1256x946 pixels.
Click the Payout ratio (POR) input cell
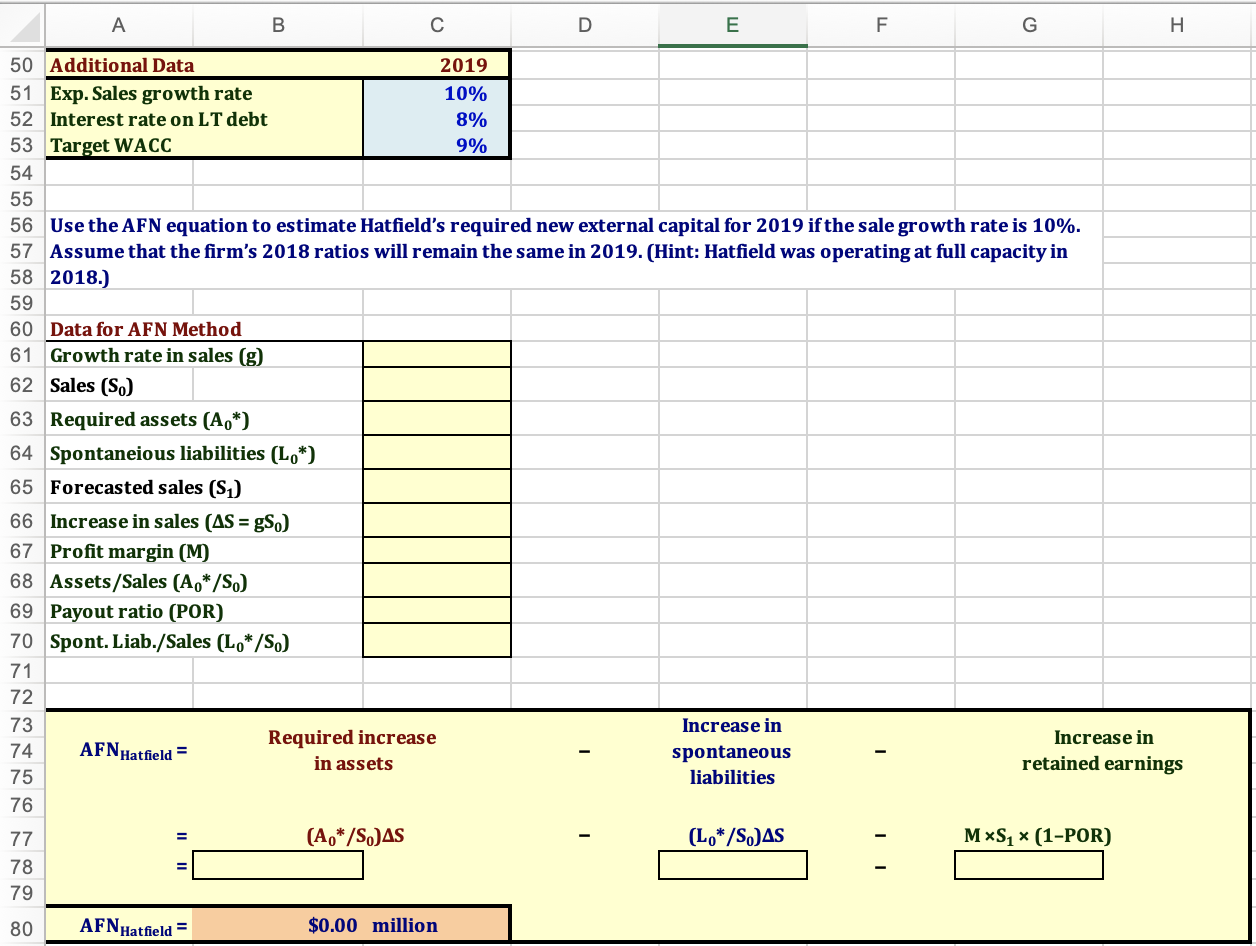(x=437, y=610)
